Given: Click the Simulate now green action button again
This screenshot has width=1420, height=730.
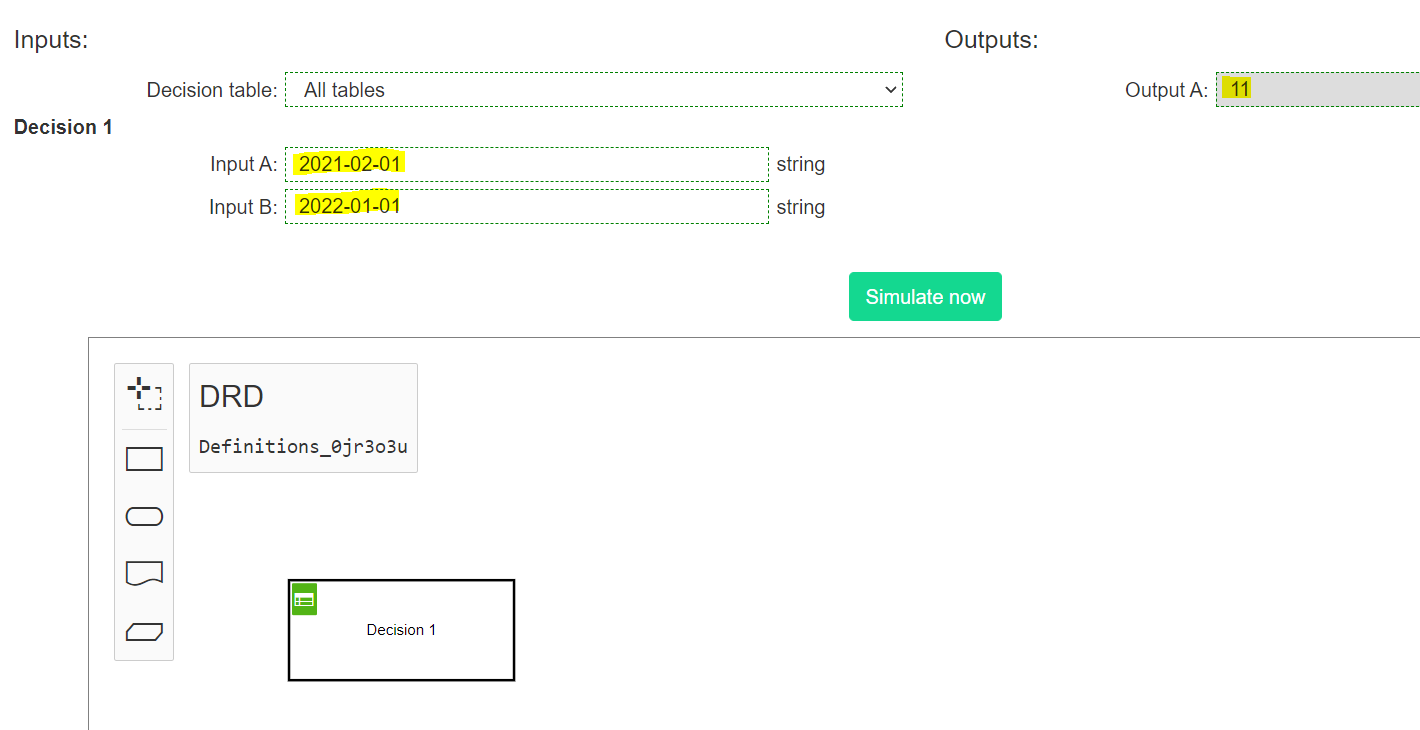Looking at the screenshot, I should (x=925, y=296).
